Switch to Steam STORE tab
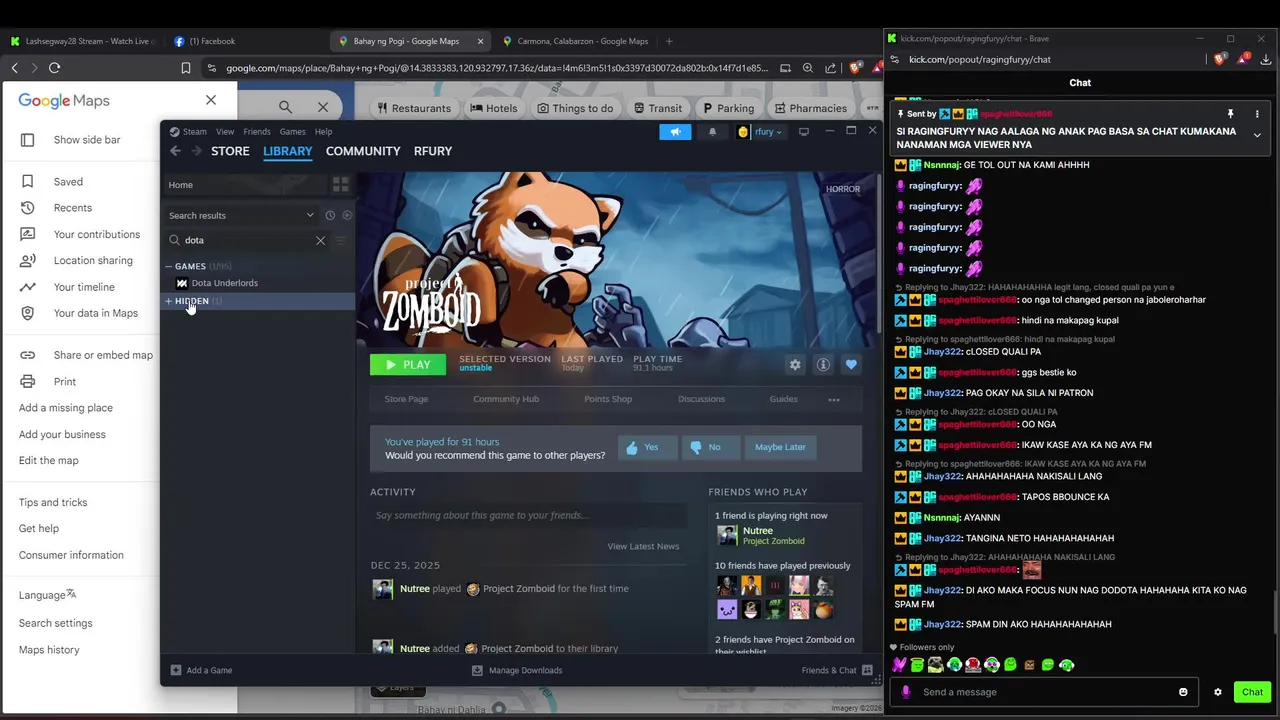This screenshot has height=720, width=1280. point(230,151)
